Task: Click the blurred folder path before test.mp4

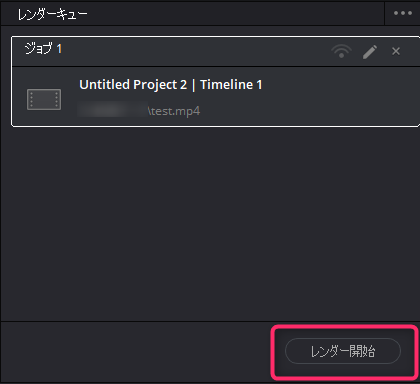Action: tap(112, 110)
